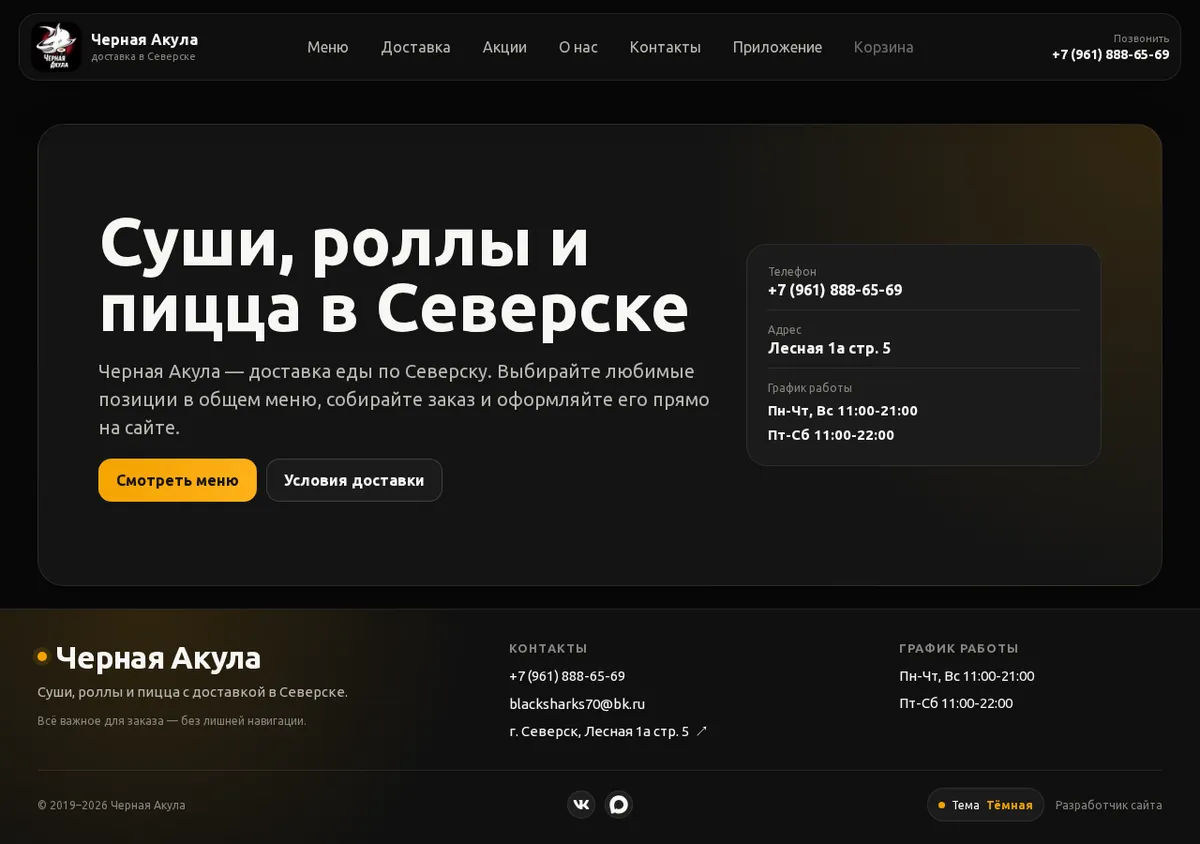
Task: Click the Условия доставки button
Action: pyautogui.click(x=354, y=480)
